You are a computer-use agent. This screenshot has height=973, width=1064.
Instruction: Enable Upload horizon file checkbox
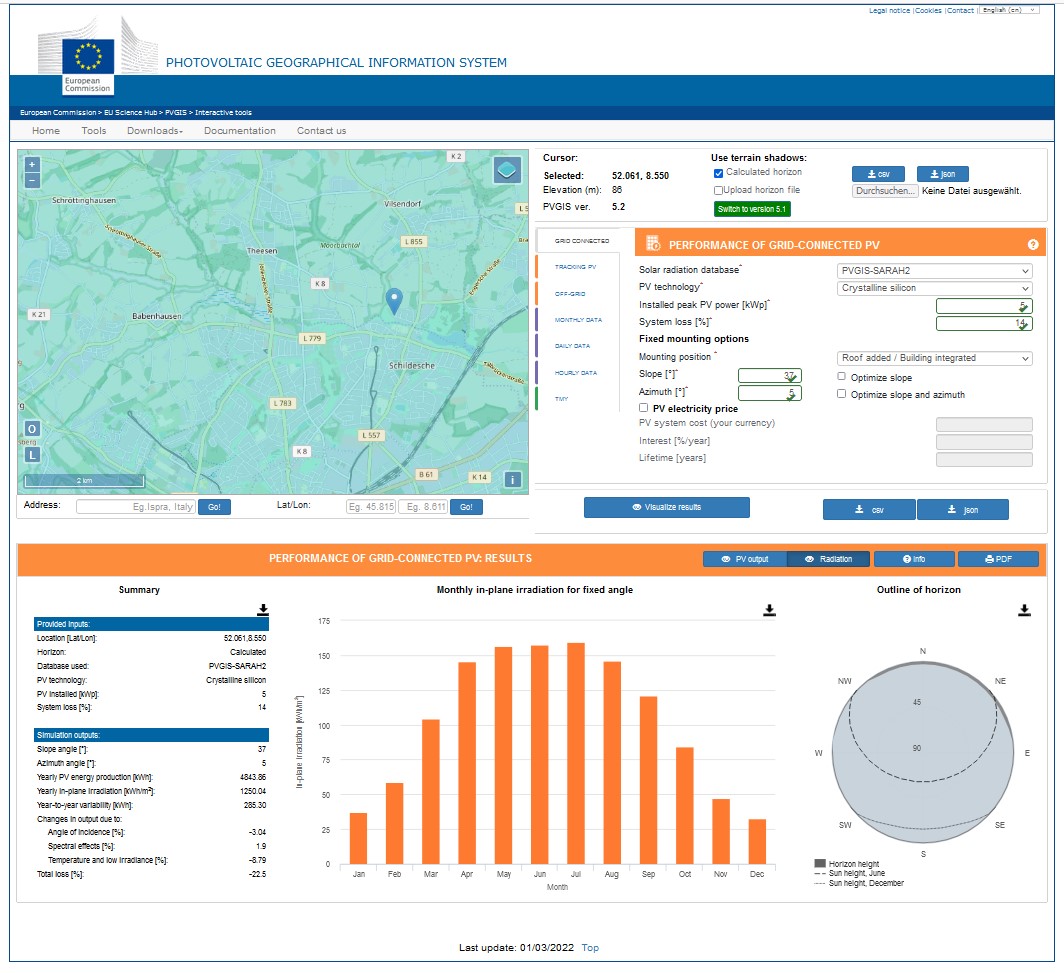[x=719, y=190]
